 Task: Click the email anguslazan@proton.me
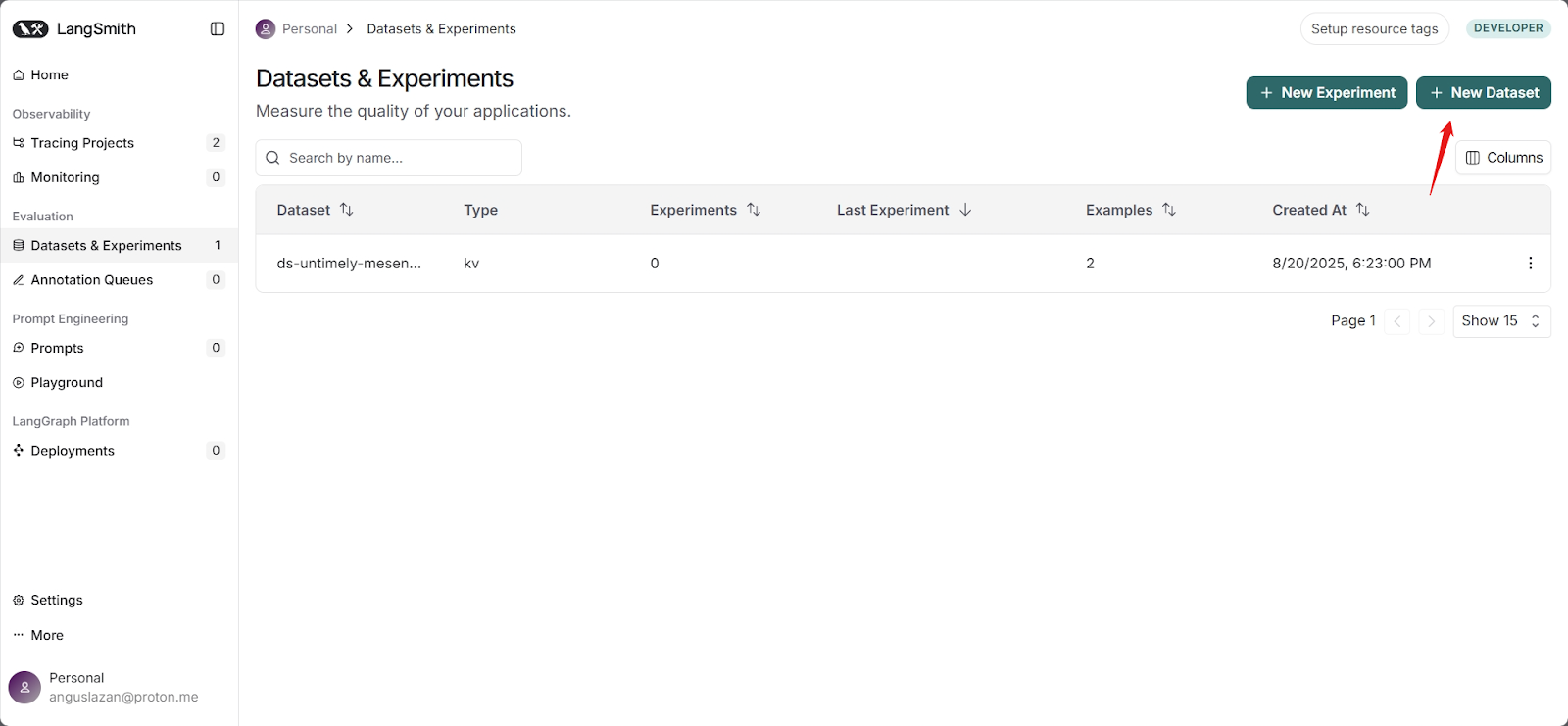(x=123, y=697)
